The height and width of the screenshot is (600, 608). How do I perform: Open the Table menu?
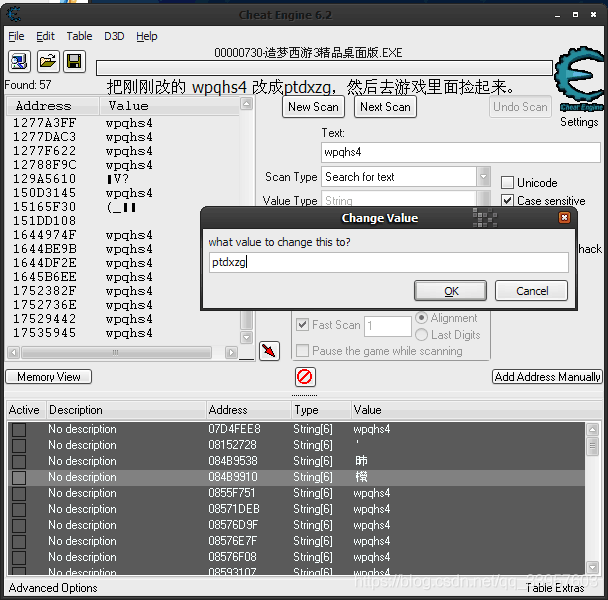pyautogui.click(x=79, y=36)
